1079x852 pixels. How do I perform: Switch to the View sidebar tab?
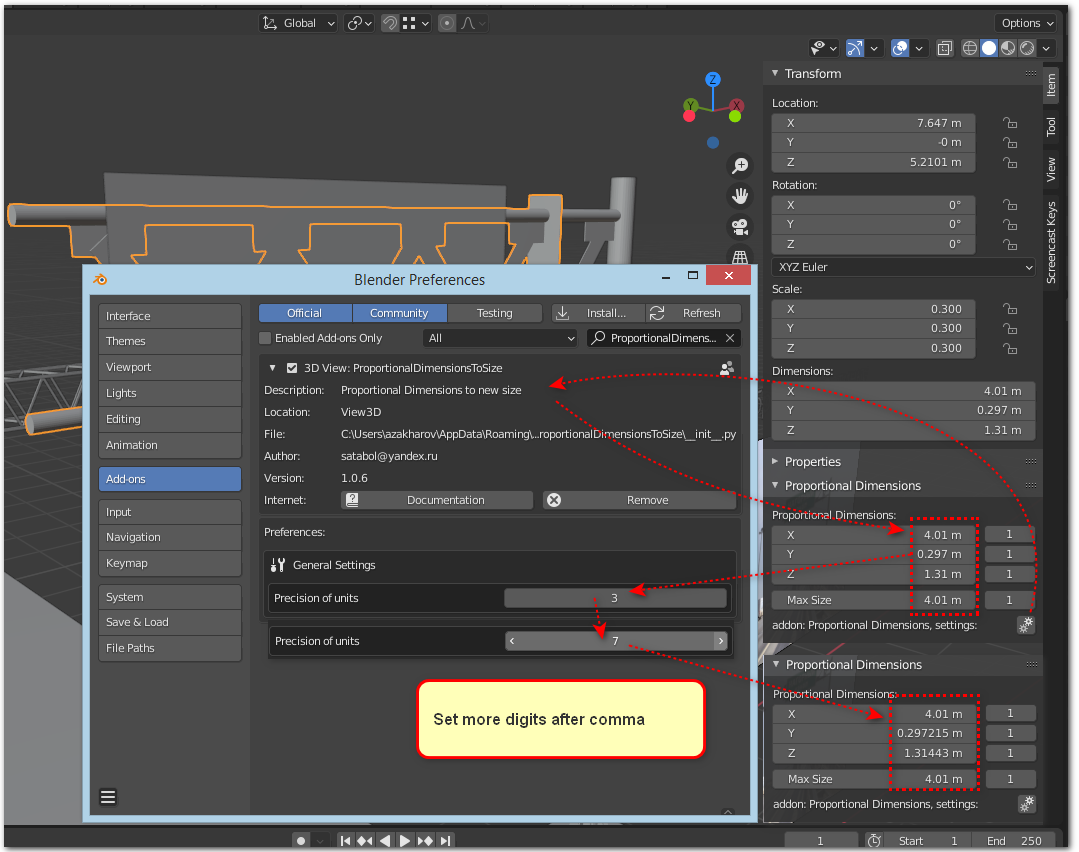pyautogui.click(x=1051, y=169)
